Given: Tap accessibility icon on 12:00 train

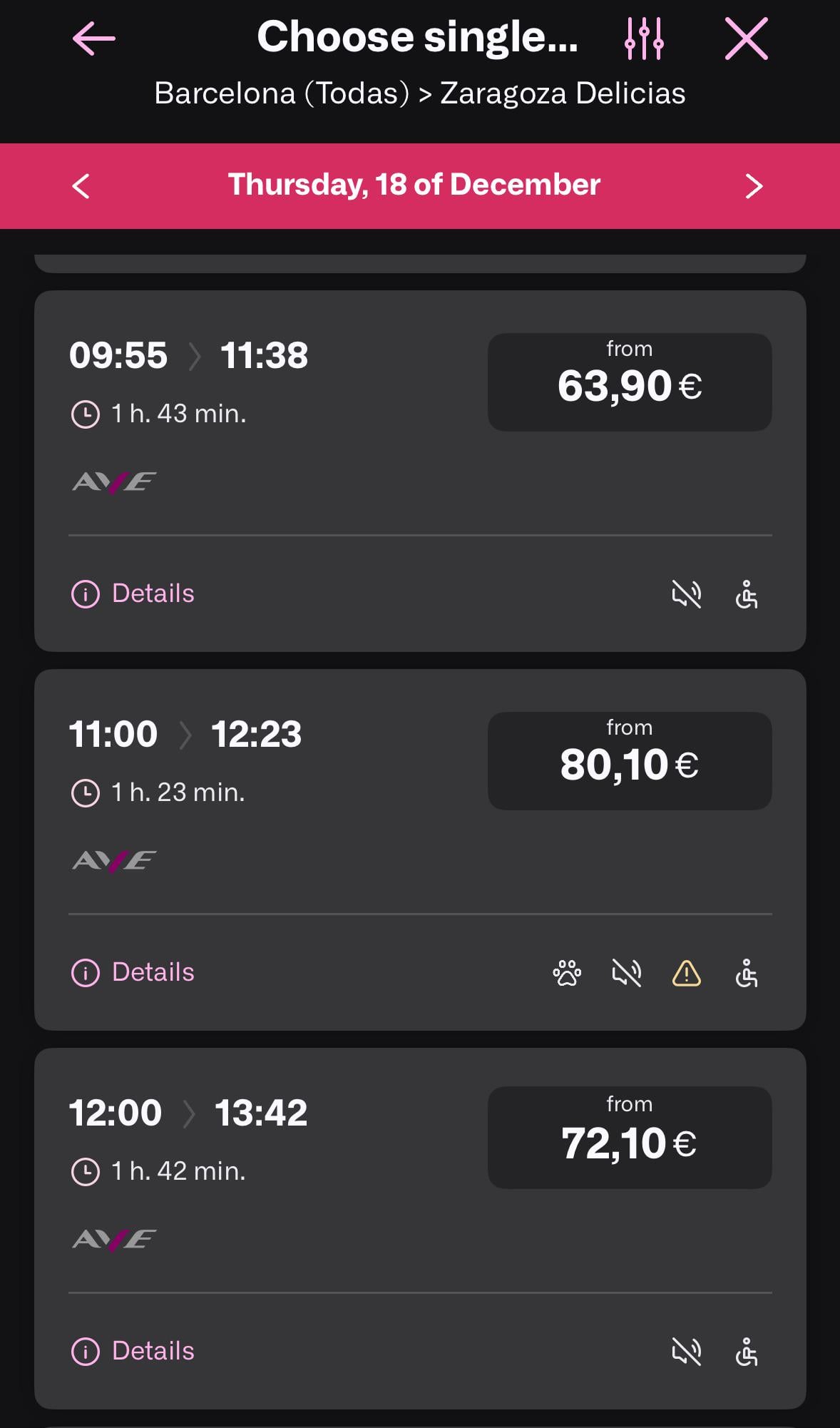Looking at the screenshot, I should (747, 1352).
